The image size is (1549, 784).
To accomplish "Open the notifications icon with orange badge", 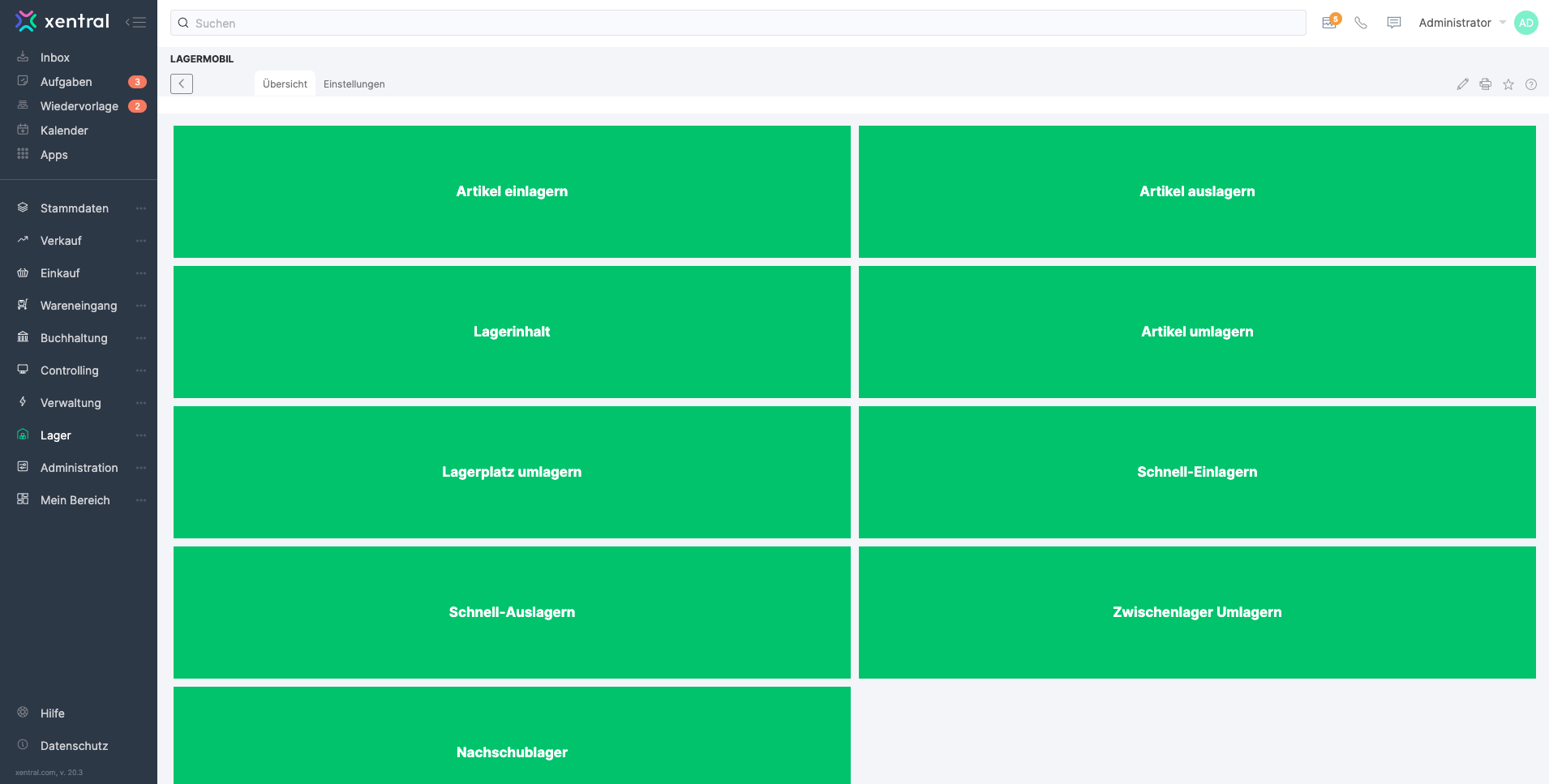I will [1330, 22].
